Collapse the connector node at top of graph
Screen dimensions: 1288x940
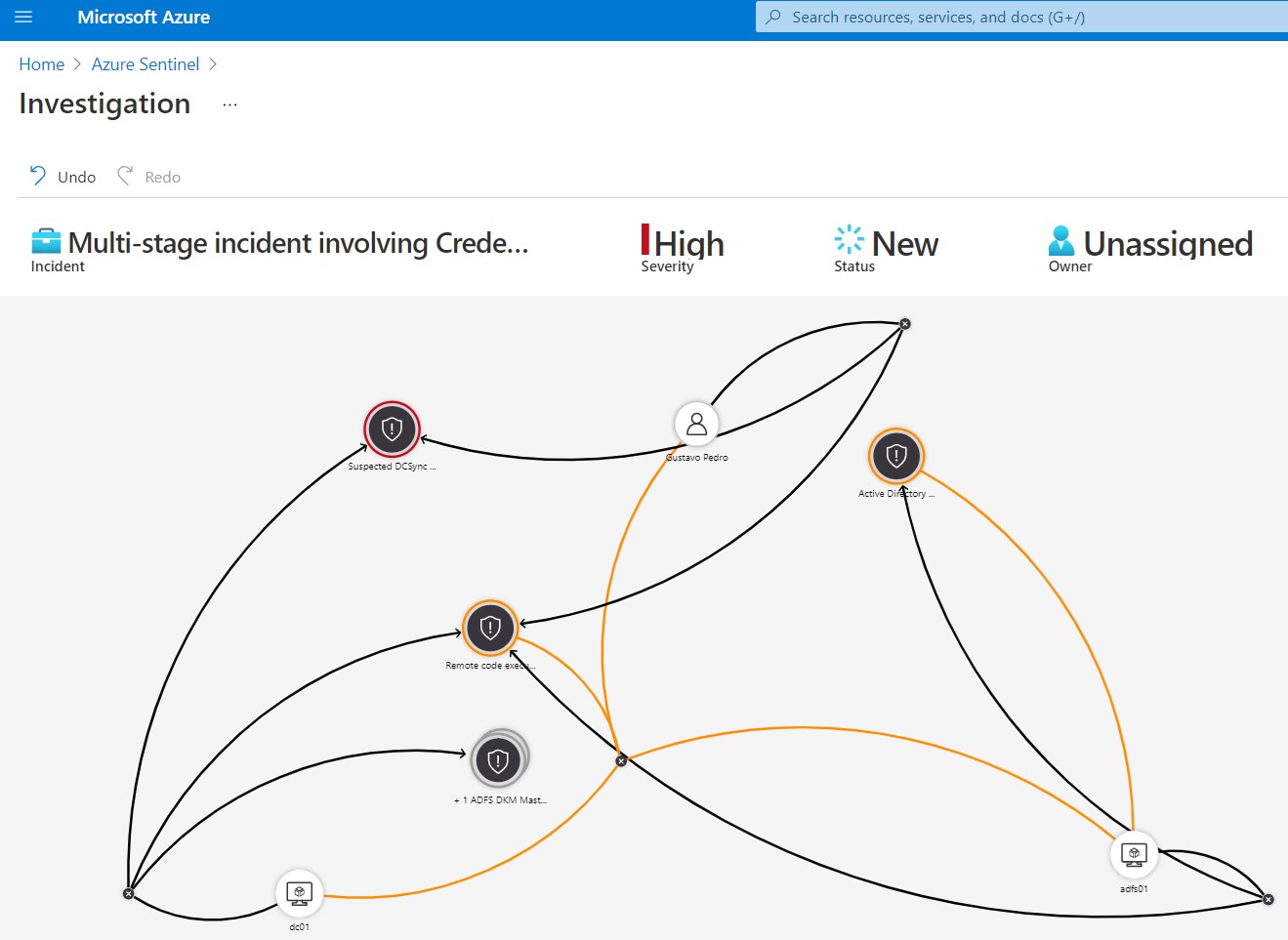905,324
